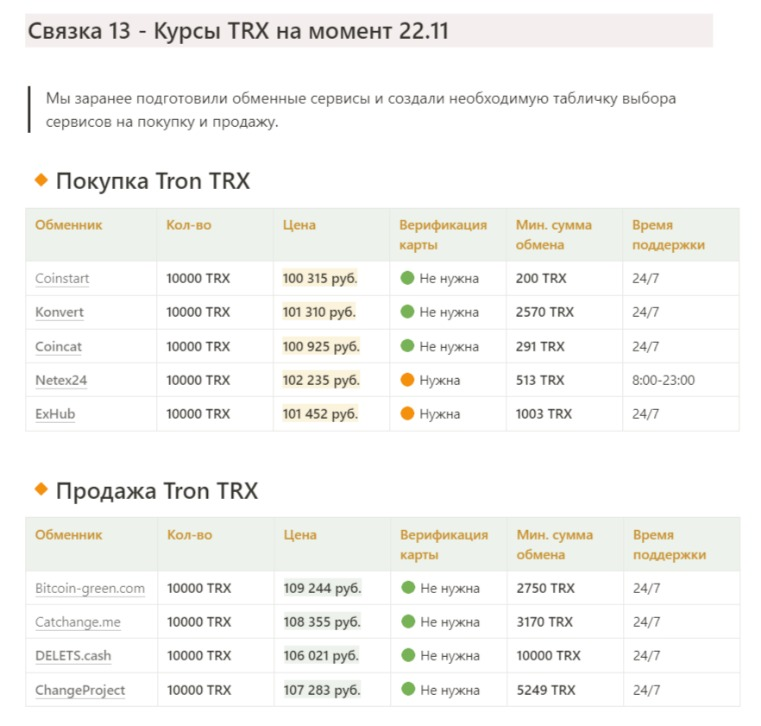Click orange verification dot in Netex24 row
Image resolution: width=761 pixels, height=726 pixels.
407,380
